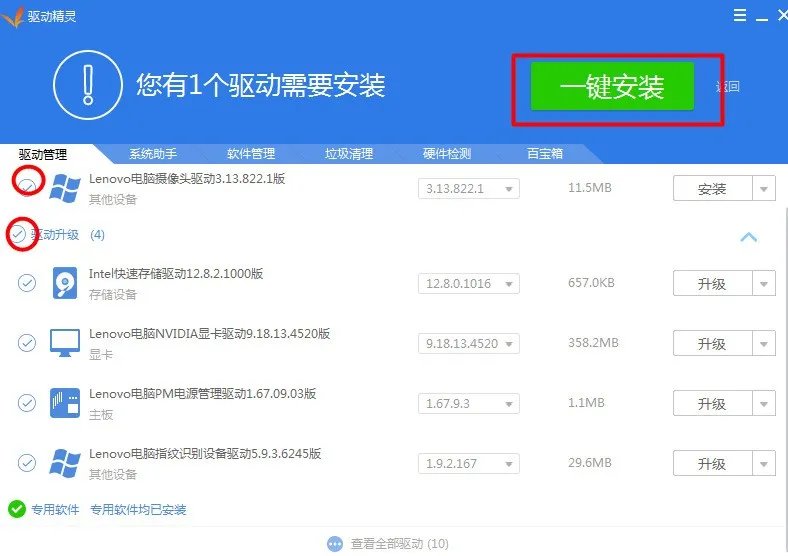
Task: Click the 返回 link
Action: coord(728,86)
